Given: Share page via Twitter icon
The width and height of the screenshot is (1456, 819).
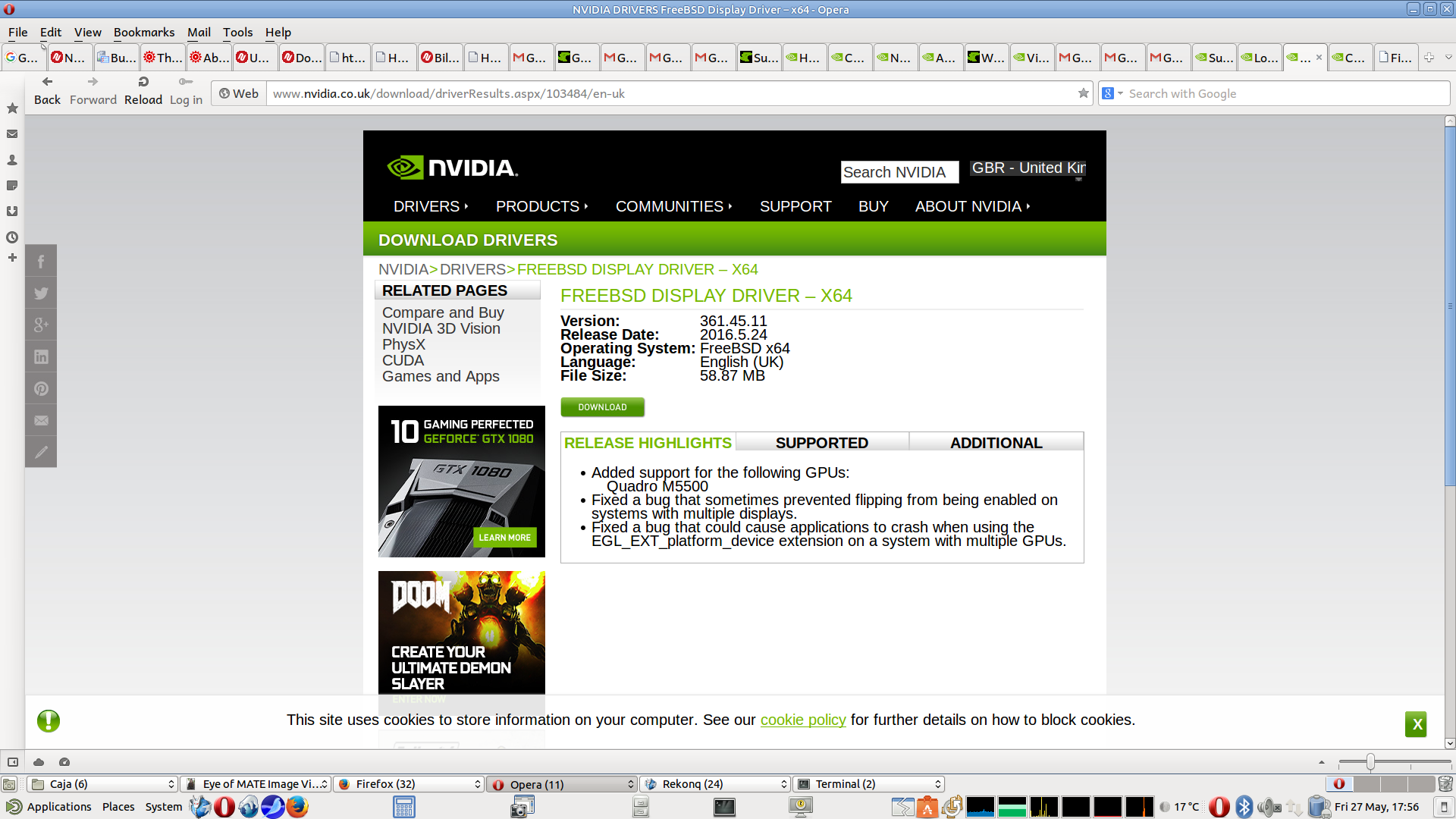Looking at the screenshot, I should point(41,293).
